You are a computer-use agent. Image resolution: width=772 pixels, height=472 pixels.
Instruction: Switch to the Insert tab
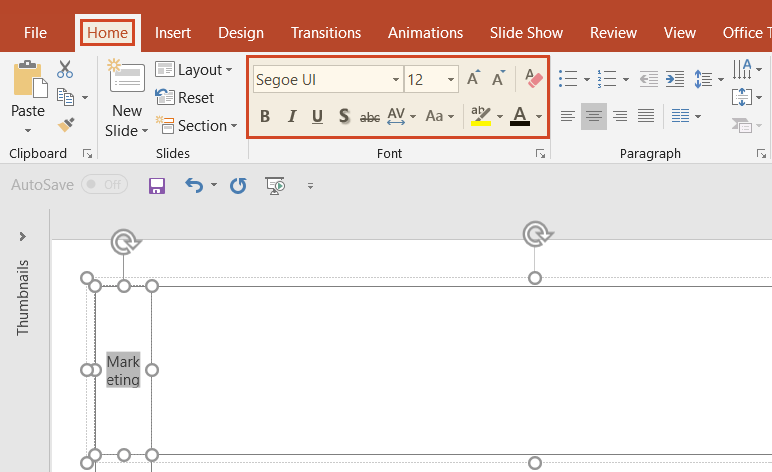coord(174,33)
